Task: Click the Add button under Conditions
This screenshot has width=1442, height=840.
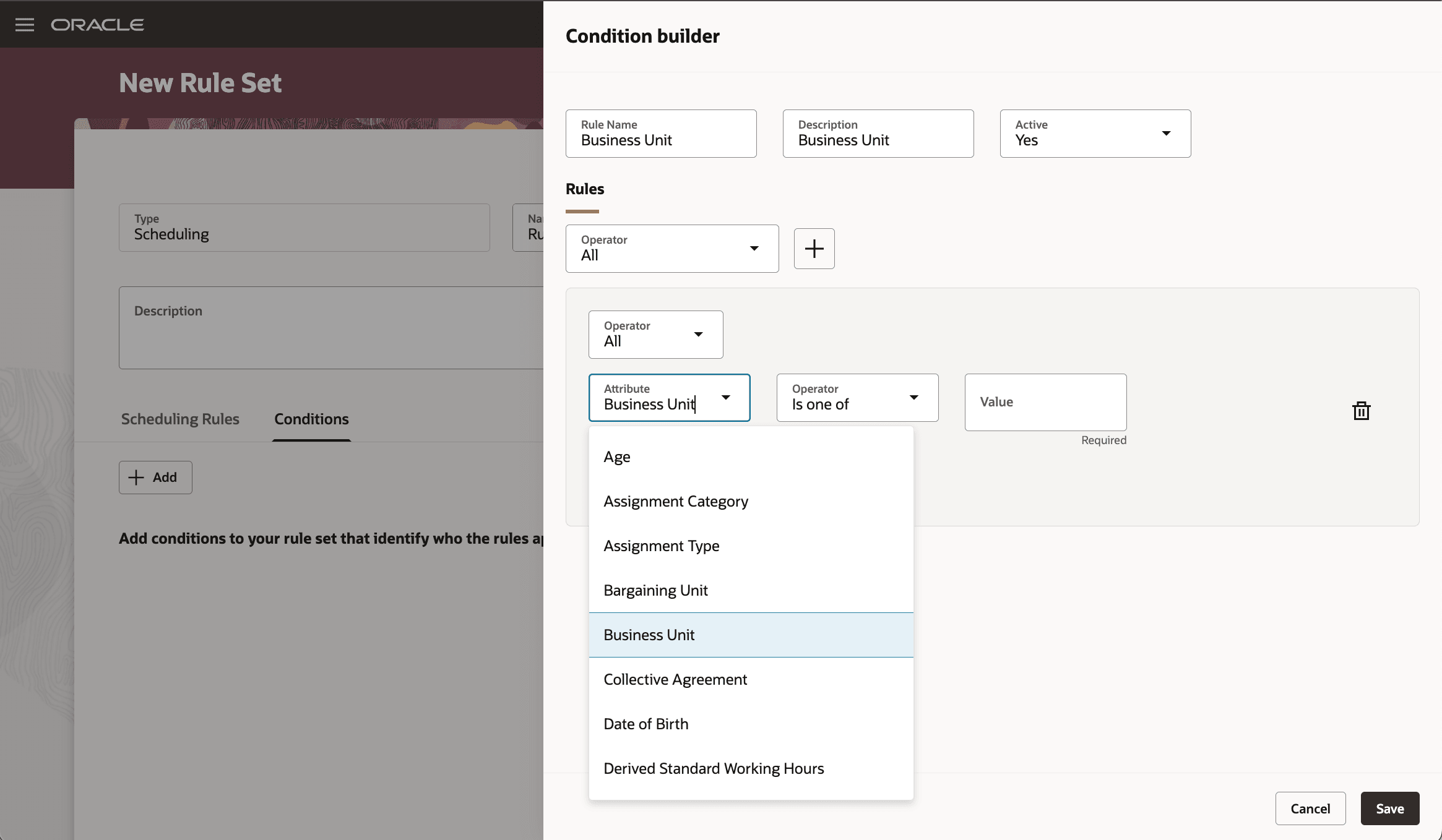Action: 155,477
